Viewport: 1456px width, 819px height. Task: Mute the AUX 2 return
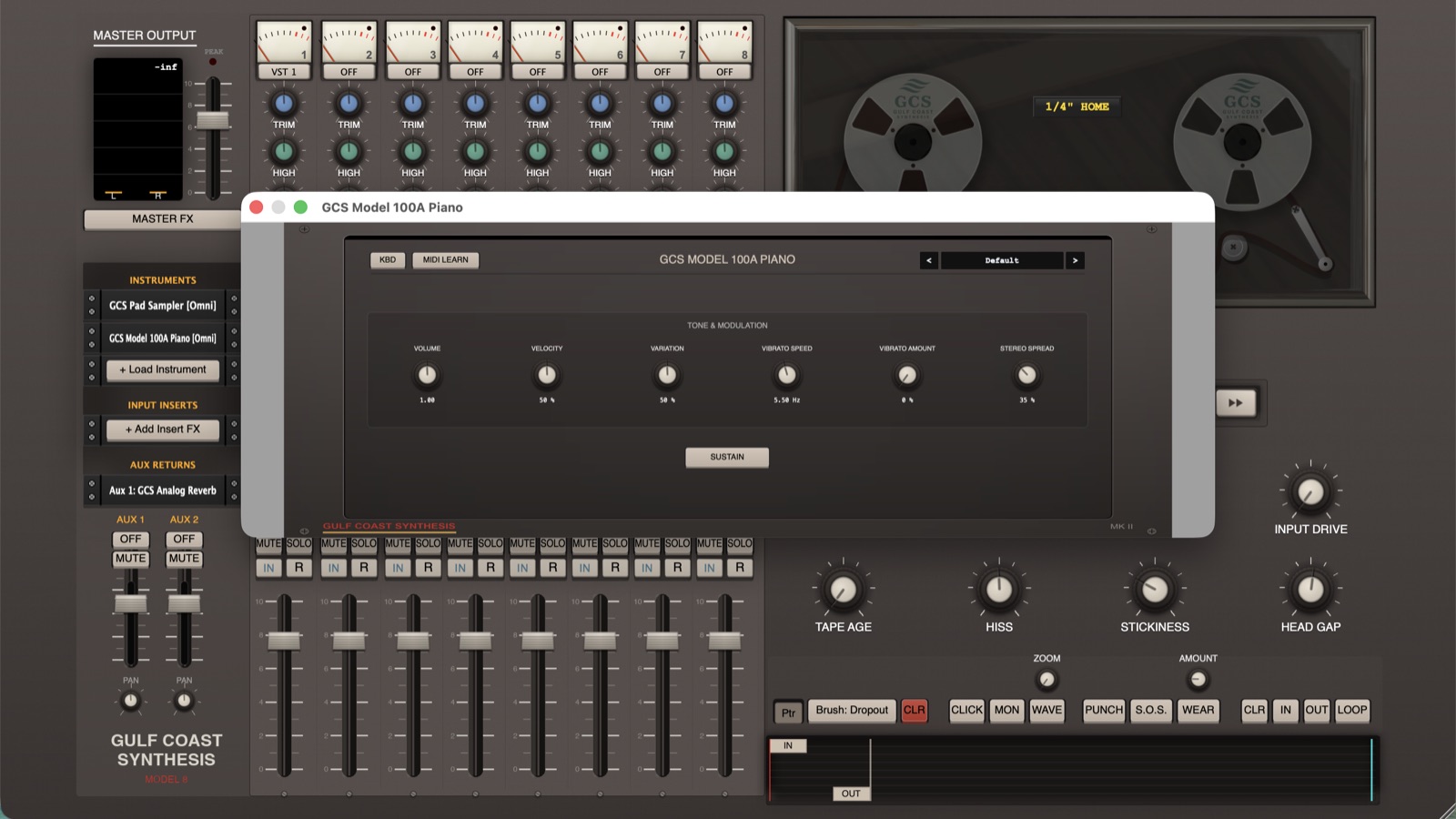click(x=184, y=559)
